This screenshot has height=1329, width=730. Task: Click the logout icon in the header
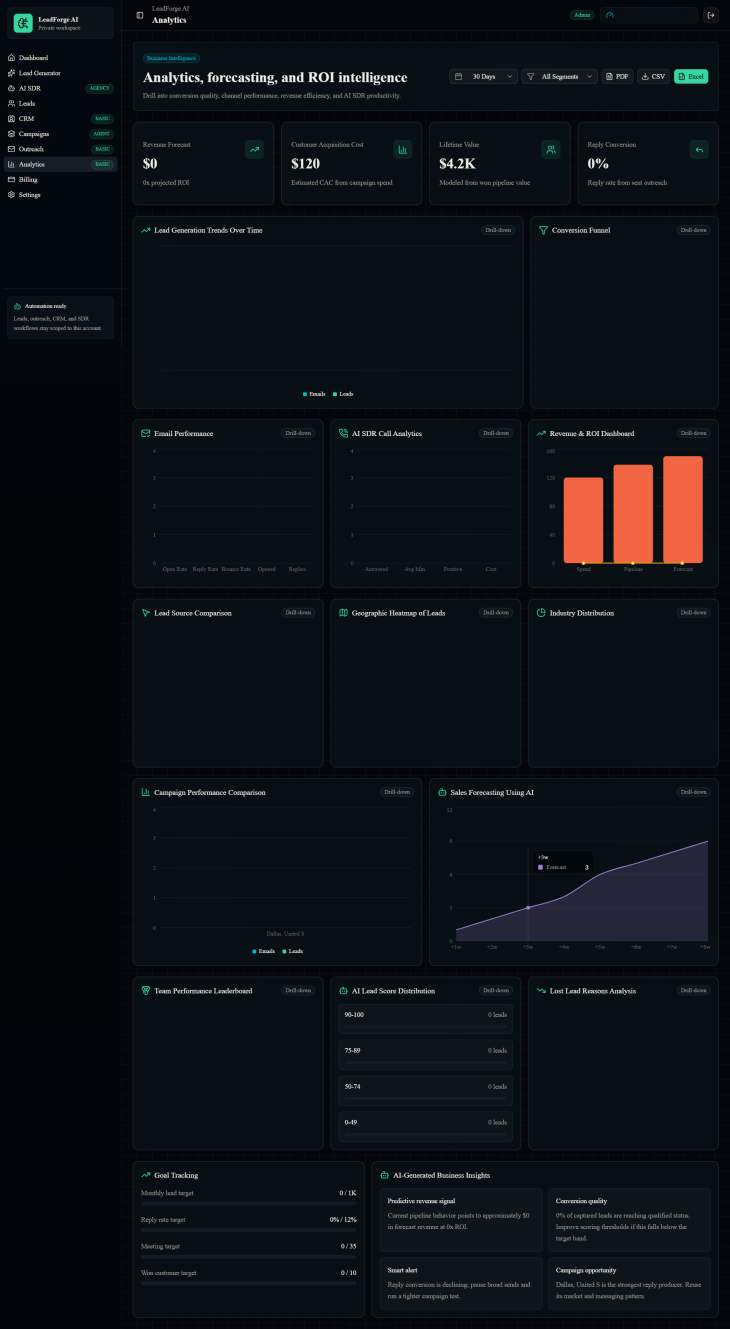(711, 15)
